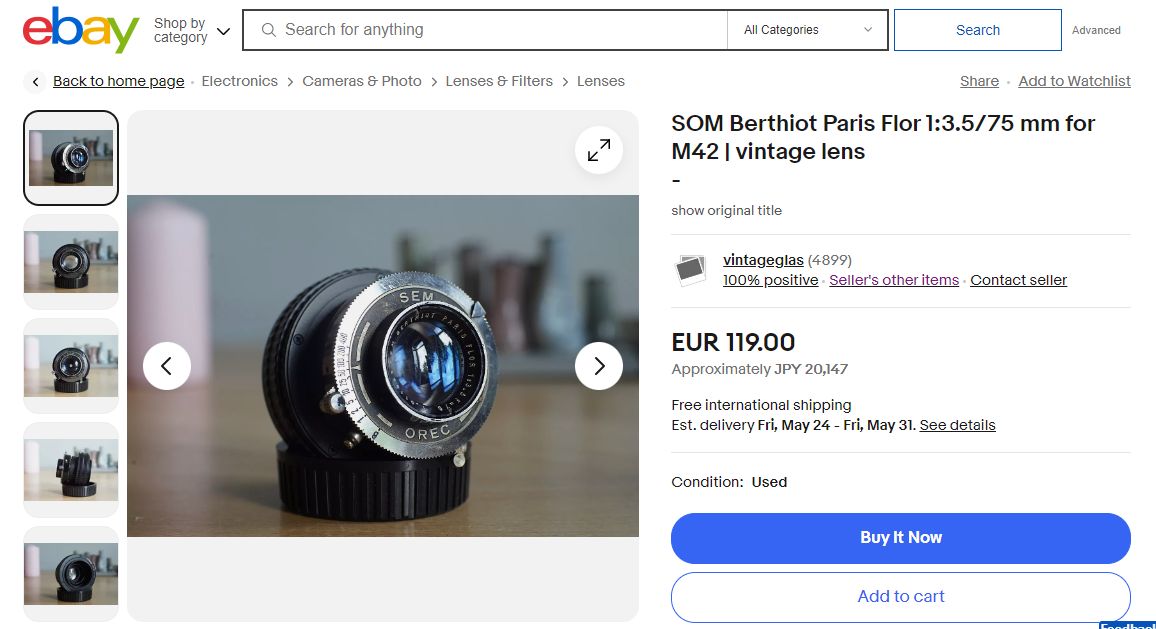Select the fourth thumbnail showing the lens side view
Viewport: 1156px width, 629px height.
pyautogui.click(x=71, y=470)
